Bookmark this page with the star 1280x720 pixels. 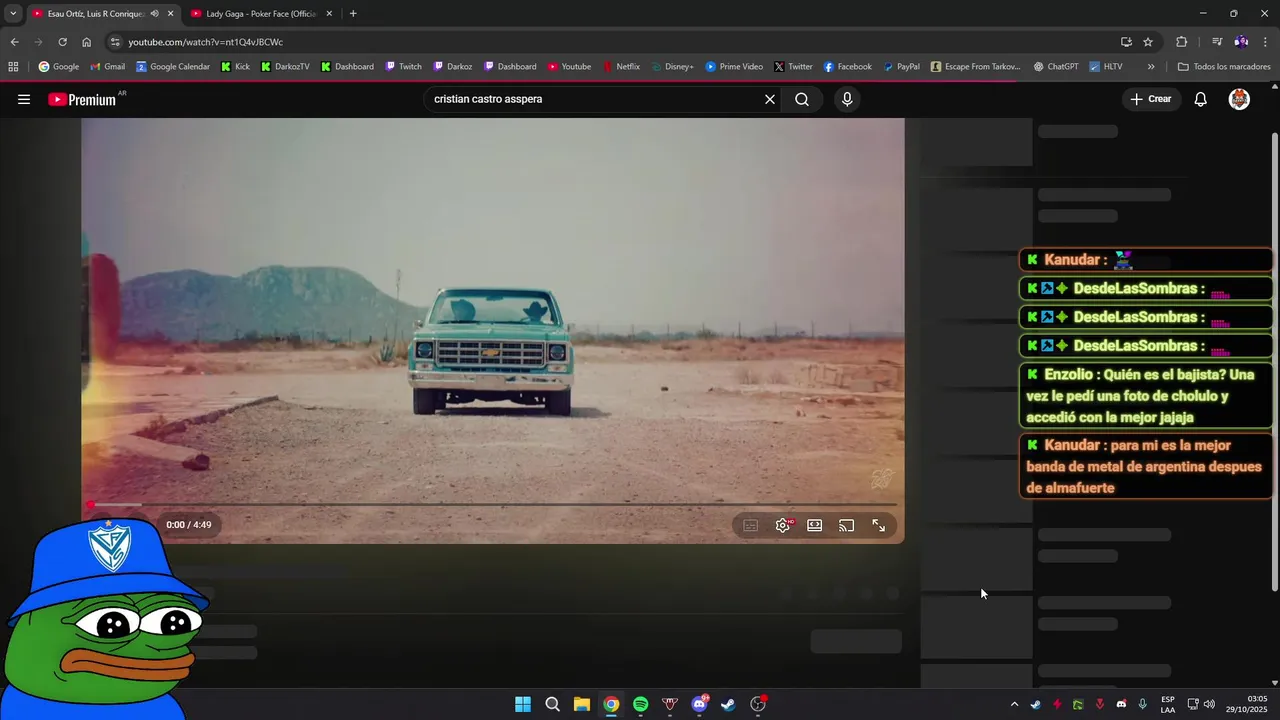1148,42
